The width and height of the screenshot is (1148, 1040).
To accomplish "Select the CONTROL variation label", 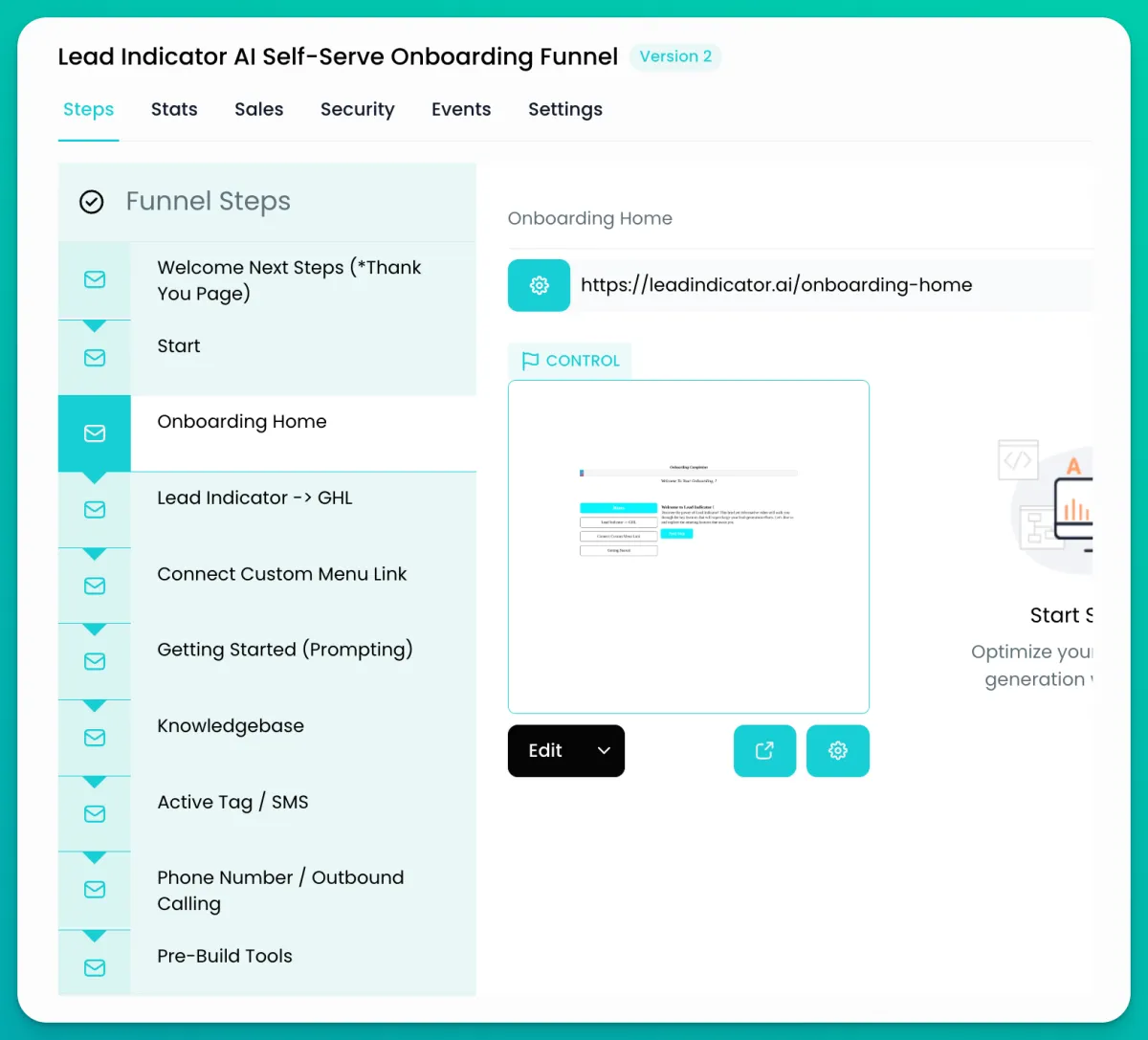I will click(570, 361).
